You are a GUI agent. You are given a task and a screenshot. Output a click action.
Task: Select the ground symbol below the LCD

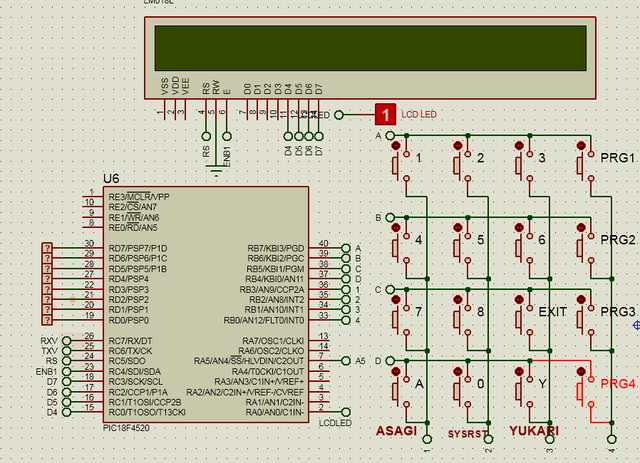coord(216,170)
